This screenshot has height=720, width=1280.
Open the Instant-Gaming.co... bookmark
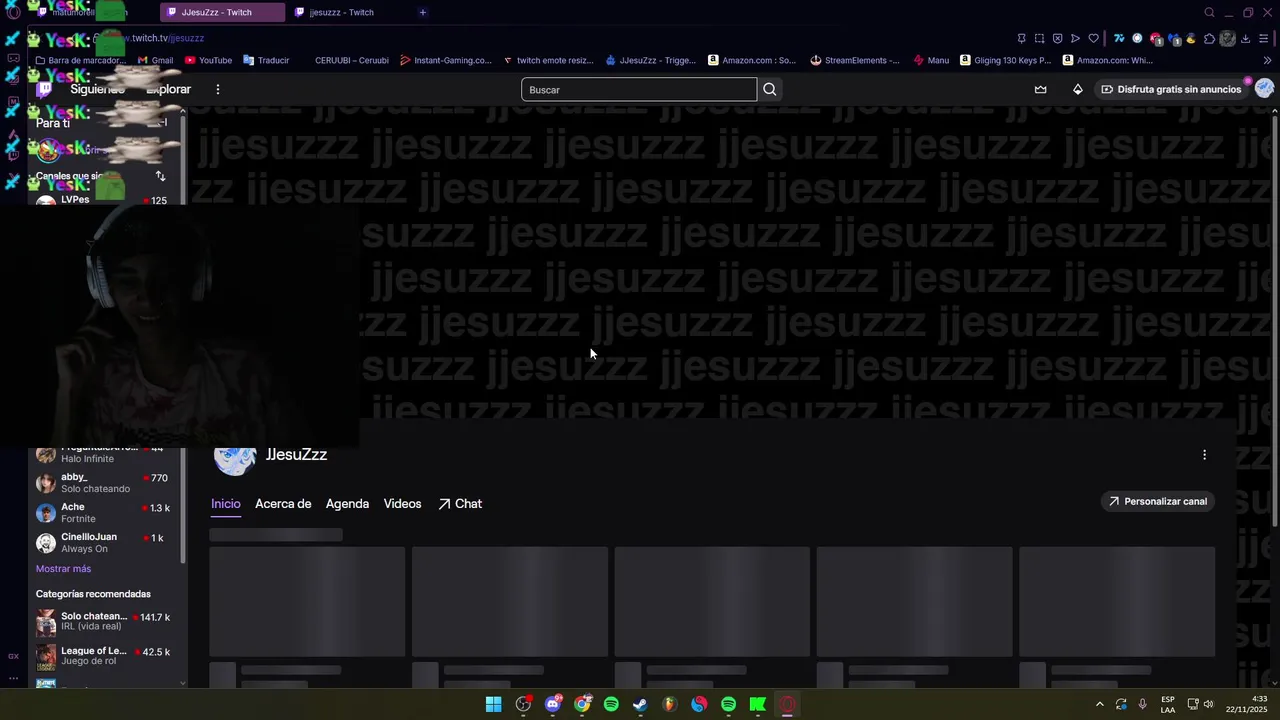coord(446,60)
